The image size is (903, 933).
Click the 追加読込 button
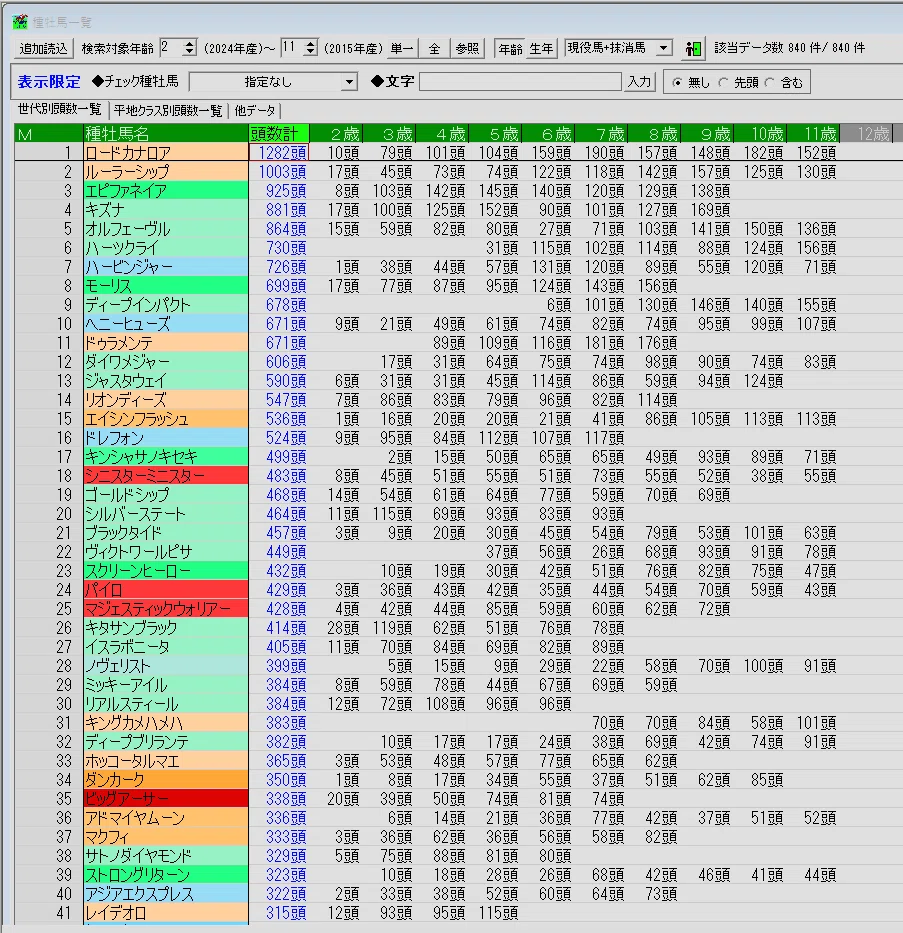(43, 48)
